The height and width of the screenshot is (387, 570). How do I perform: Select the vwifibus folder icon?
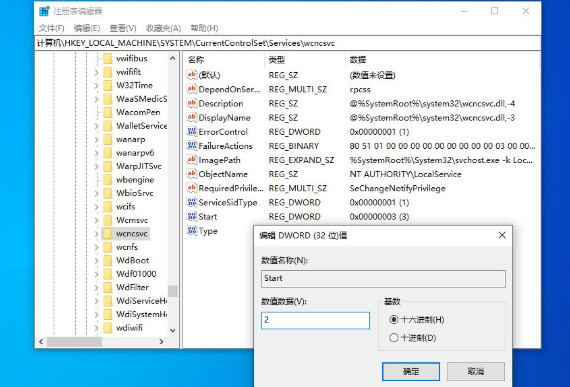108,59
